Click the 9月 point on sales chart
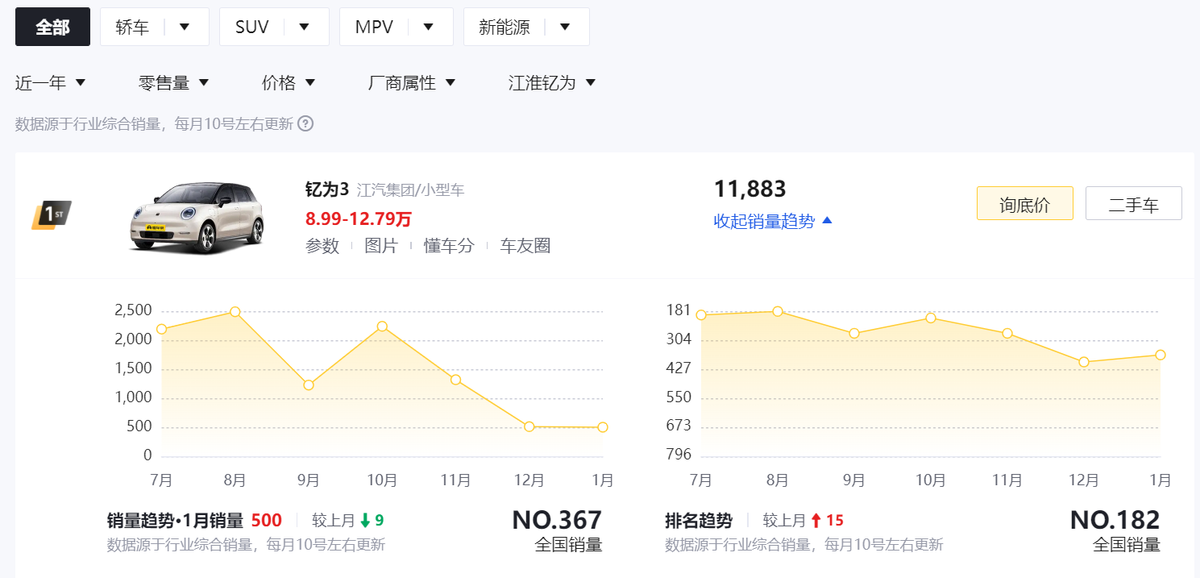 tap(309, 385)
